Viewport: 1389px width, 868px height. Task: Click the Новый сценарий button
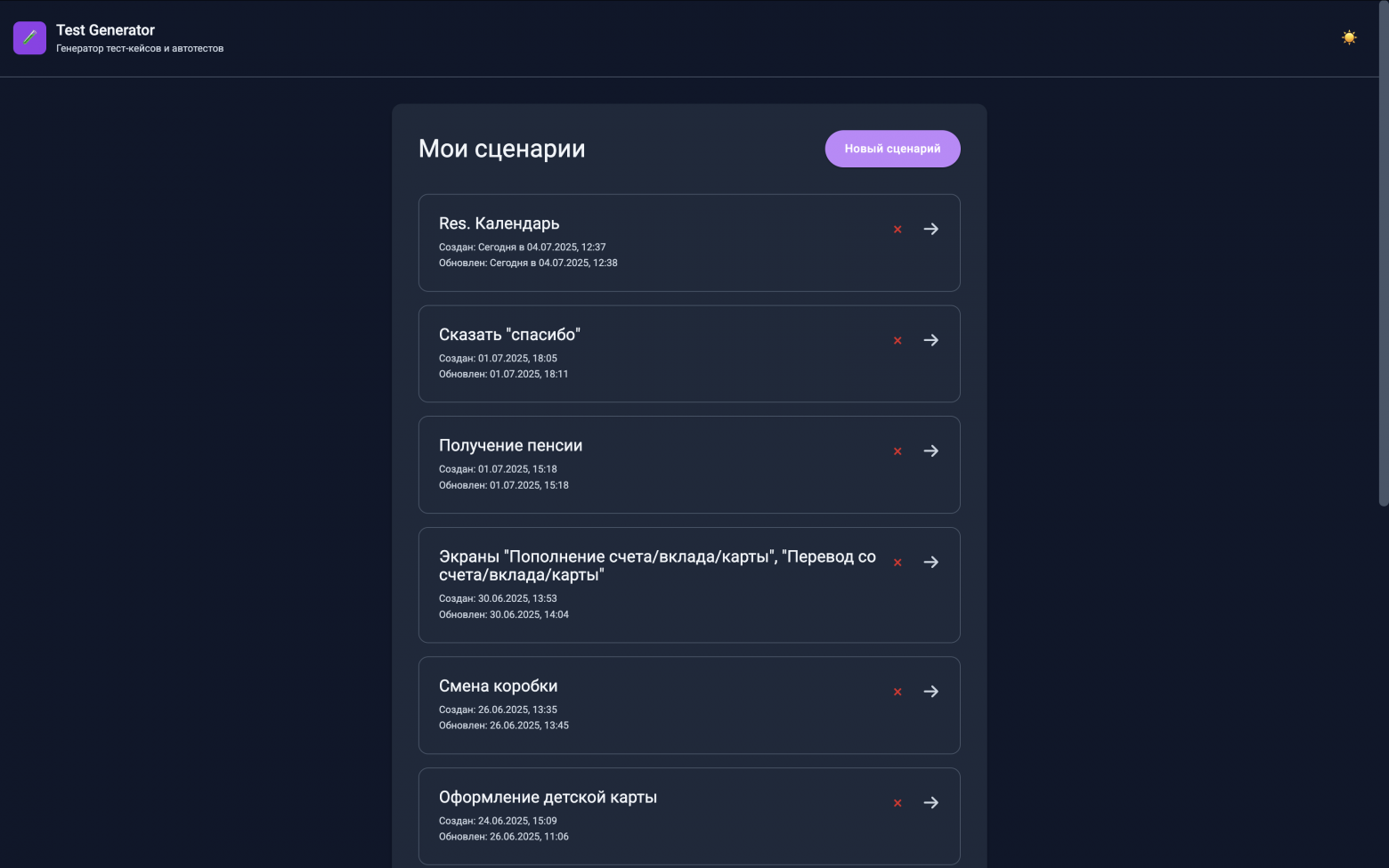point(892,149)
